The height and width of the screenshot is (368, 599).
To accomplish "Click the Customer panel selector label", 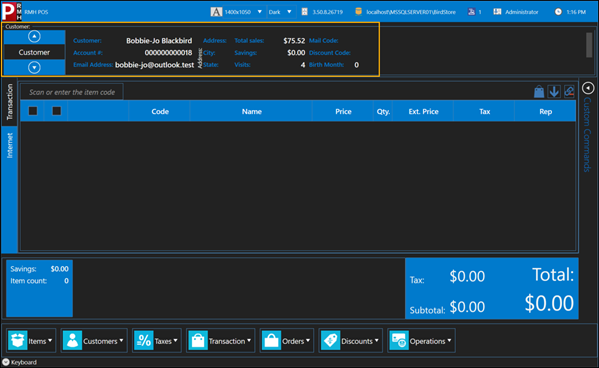I will click(x=34, y=52).
